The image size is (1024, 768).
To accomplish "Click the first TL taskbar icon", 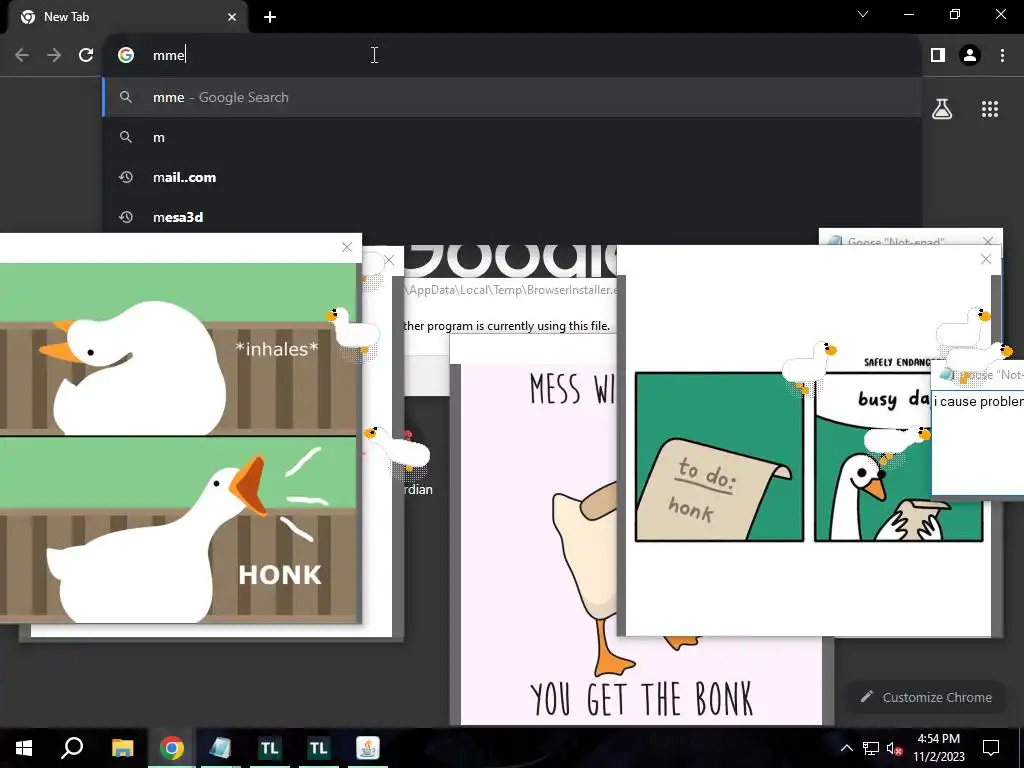I will click(x=269, y=748).
